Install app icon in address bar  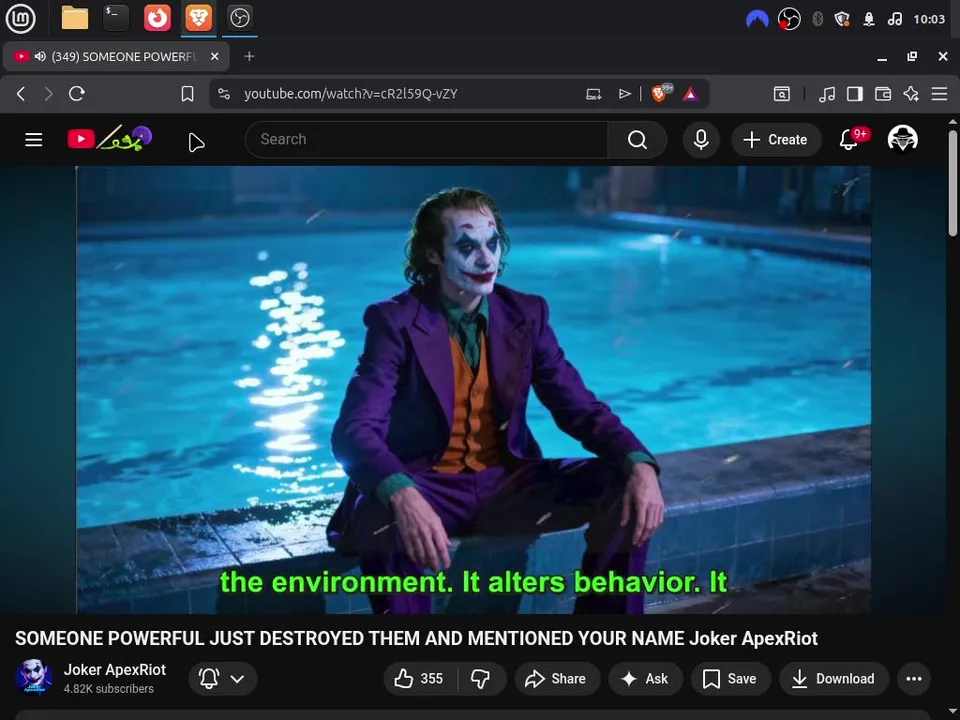pos(593,94)
